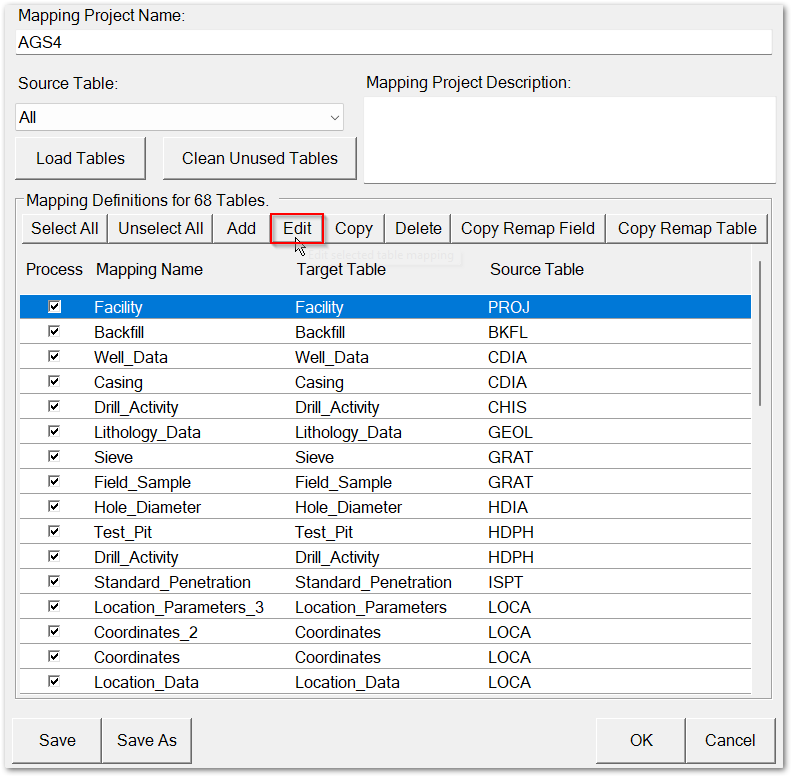792x777 pixels.
Task: Click the OK button
Action: click(640, 740)
